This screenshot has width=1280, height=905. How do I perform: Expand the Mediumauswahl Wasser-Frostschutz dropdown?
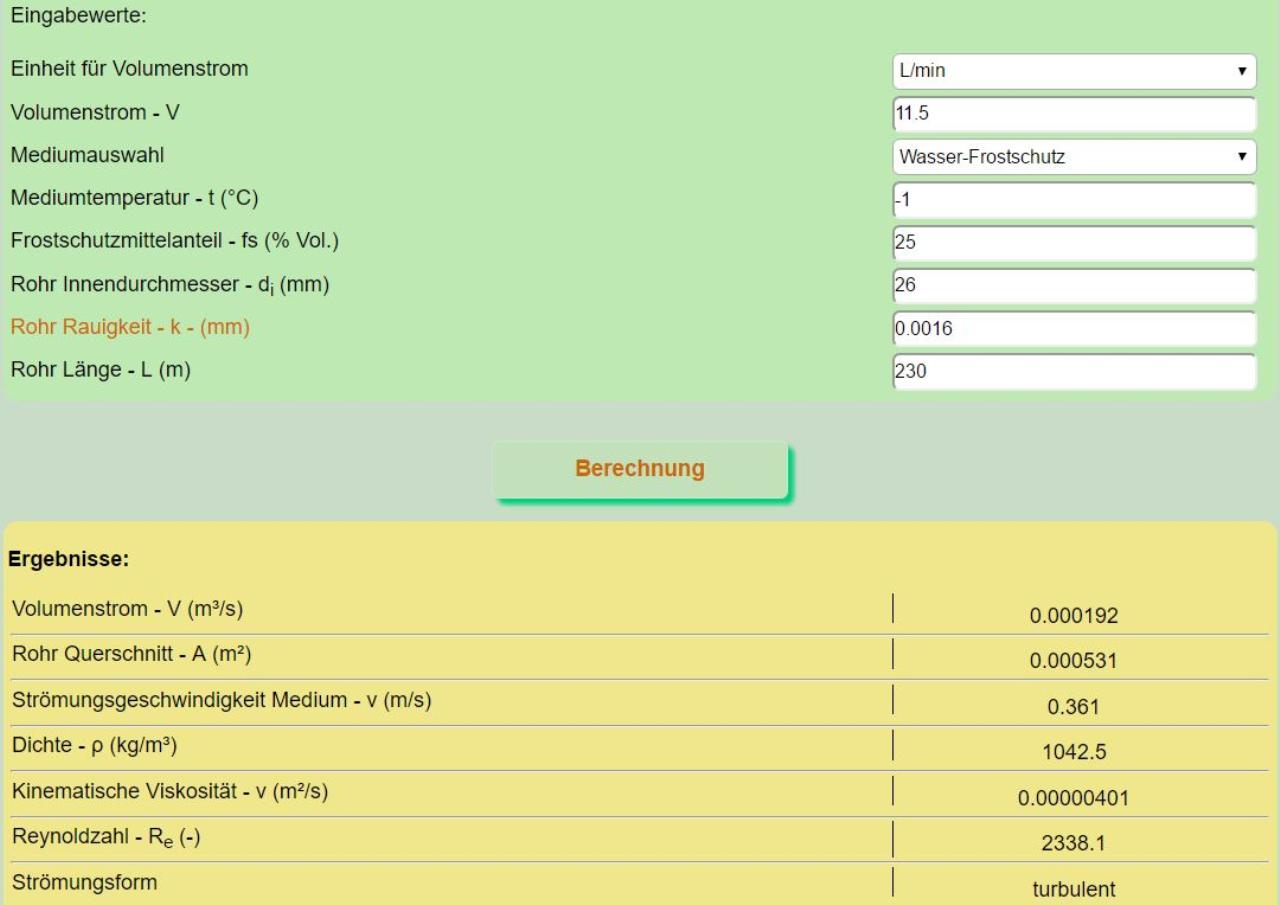[x=1073, y=157]
